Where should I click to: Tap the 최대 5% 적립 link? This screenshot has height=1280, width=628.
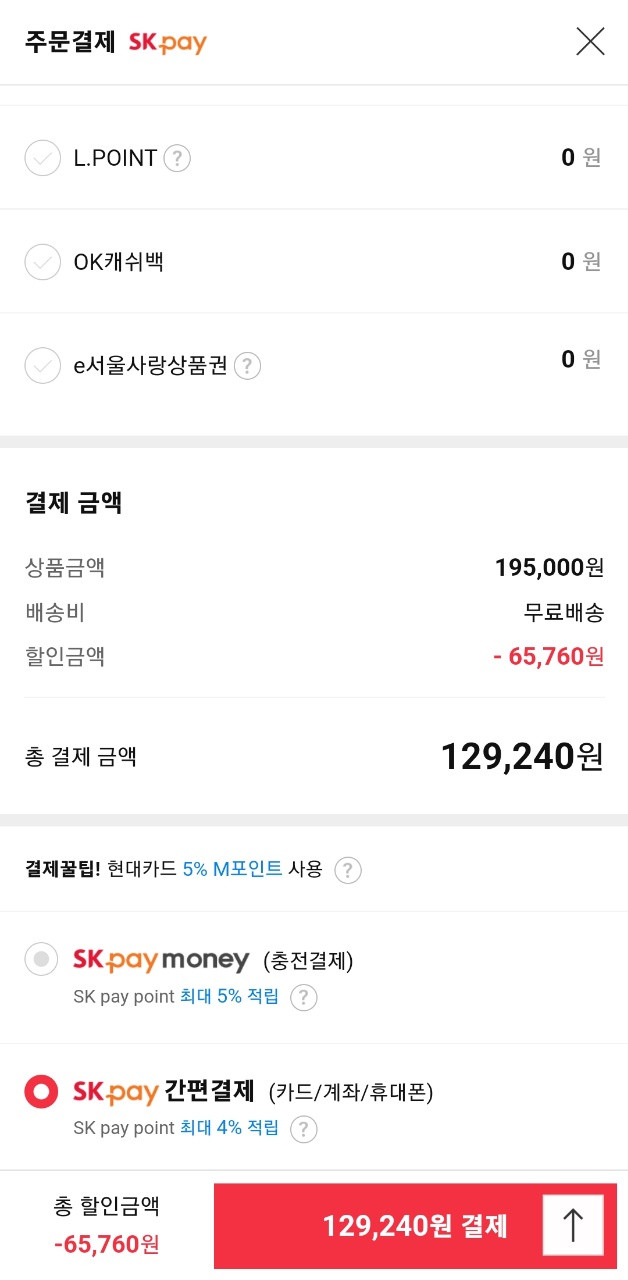[x=229, y=996]
